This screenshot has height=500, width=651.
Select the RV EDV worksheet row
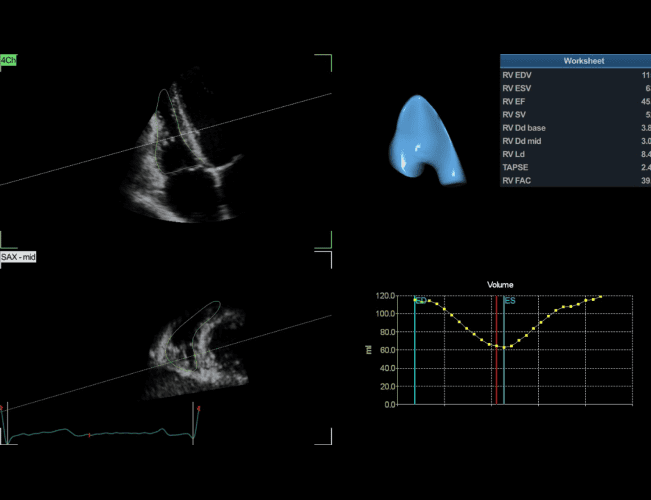(x=575, y=75)
